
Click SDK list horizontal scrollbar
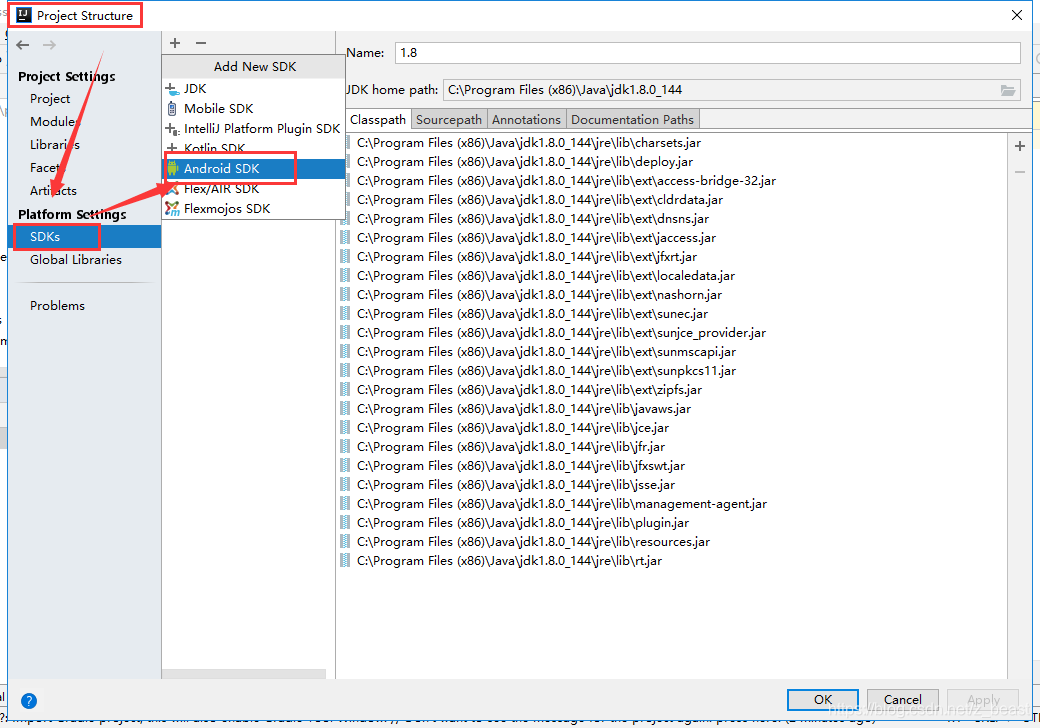(244, 674)
